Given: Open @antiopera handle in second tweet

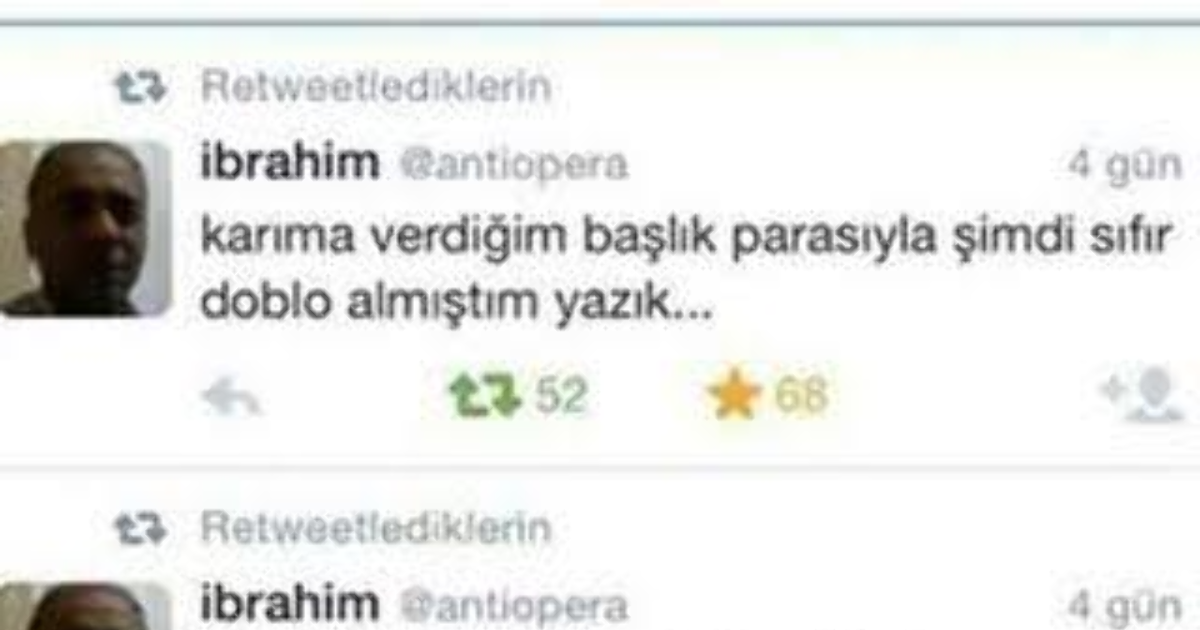Looking at the screenshot, I should tap(512, 606).
